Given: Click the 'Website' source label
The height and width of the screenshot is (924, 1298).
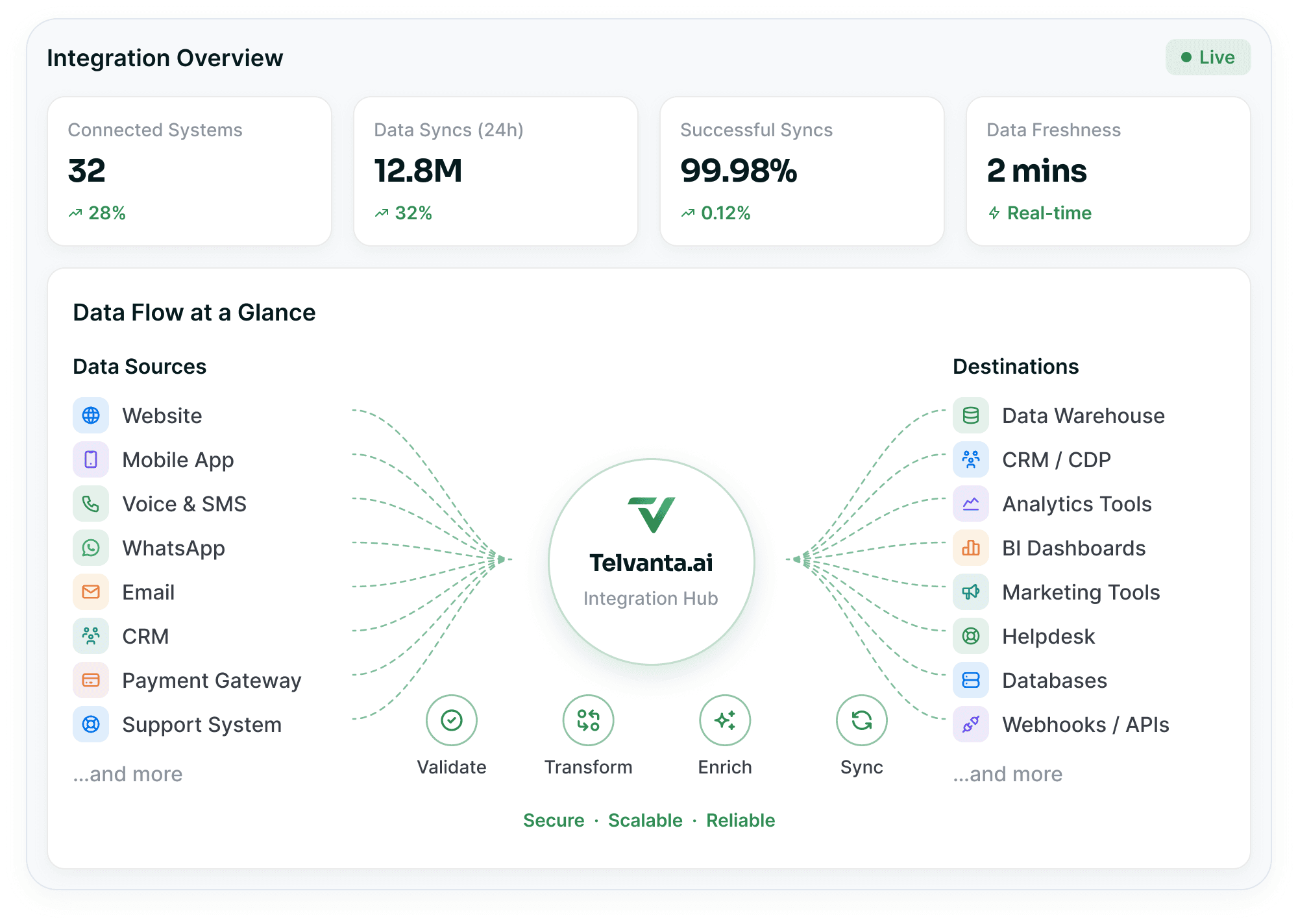Looking at the screenshot, I should pyautogui.click(x=162, y=416).
